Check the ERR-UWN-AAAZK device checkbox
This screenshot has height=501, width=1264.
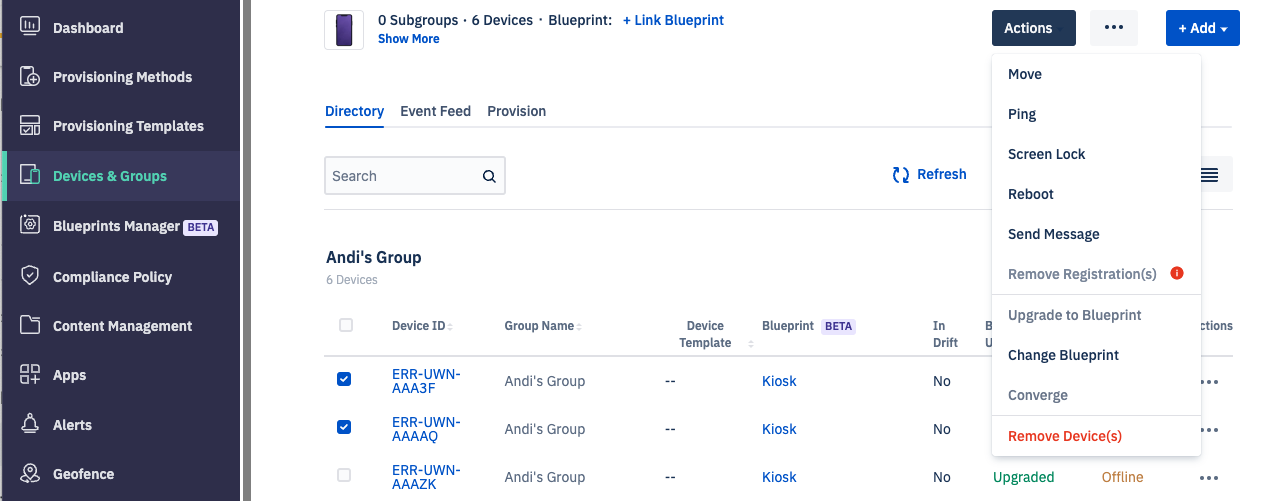(x=344, y=475)
